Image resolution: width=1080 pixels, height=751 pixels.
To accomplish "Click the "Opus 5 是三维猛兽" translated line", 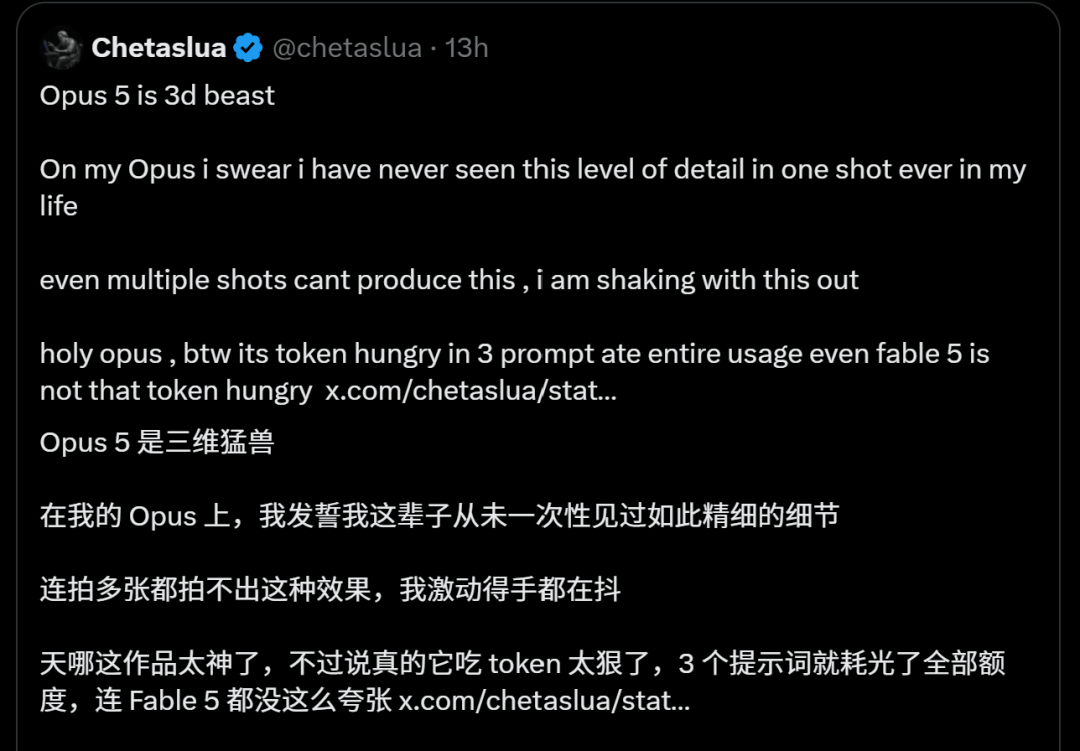I will (x=157, y=442).
